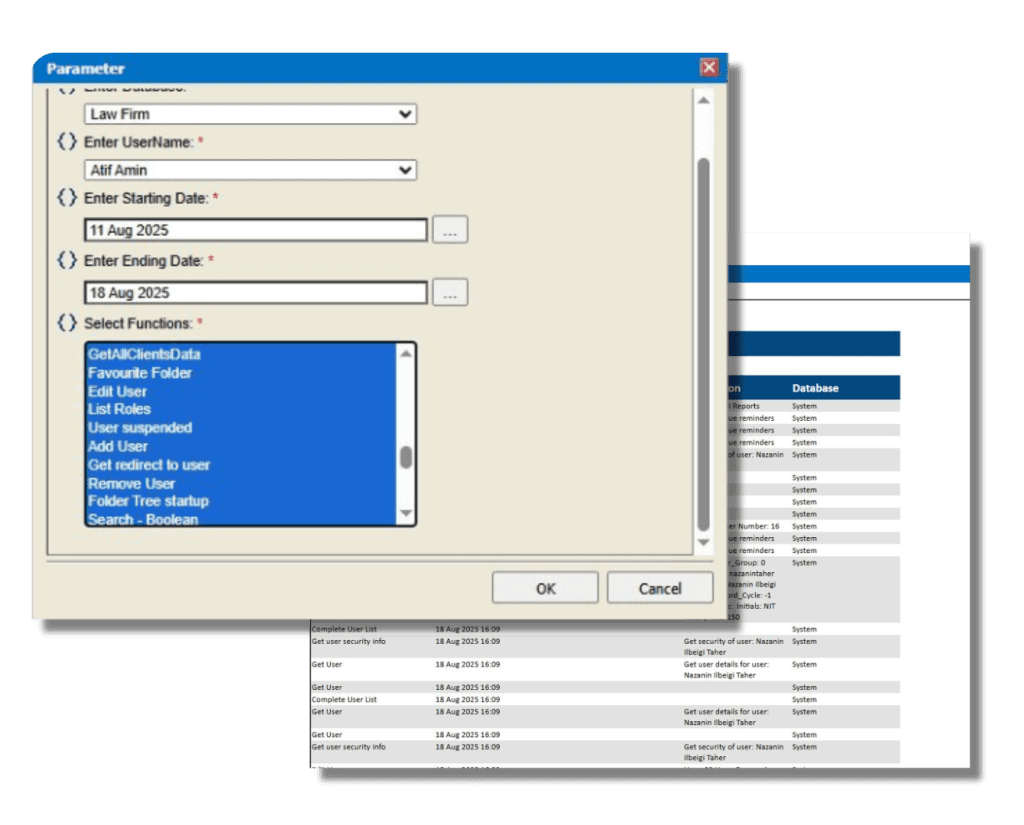Pick User suspended in functions list
Viewport: 1024px width, 825px height.
click(140, 428)
